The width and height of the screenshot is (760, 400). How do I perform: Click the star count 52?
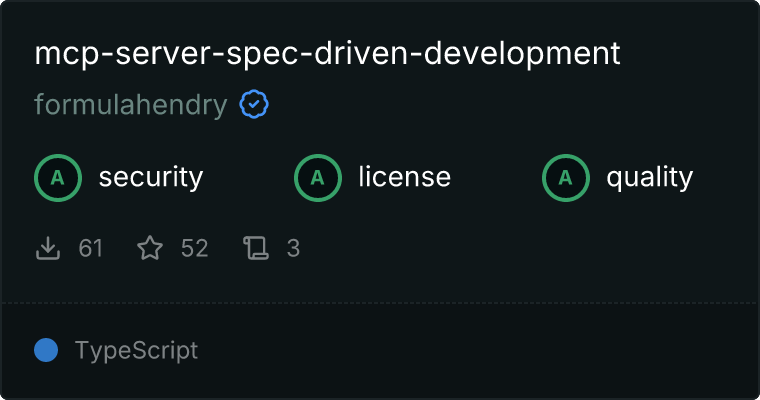194,248
